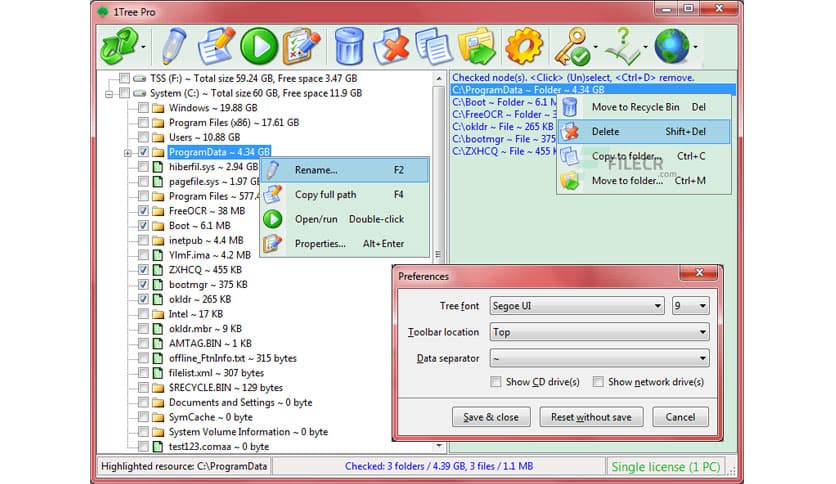This screenshot has width=836, height=484.
Task: Choose Copy full path menu item
Action: [x=345, y=195]
